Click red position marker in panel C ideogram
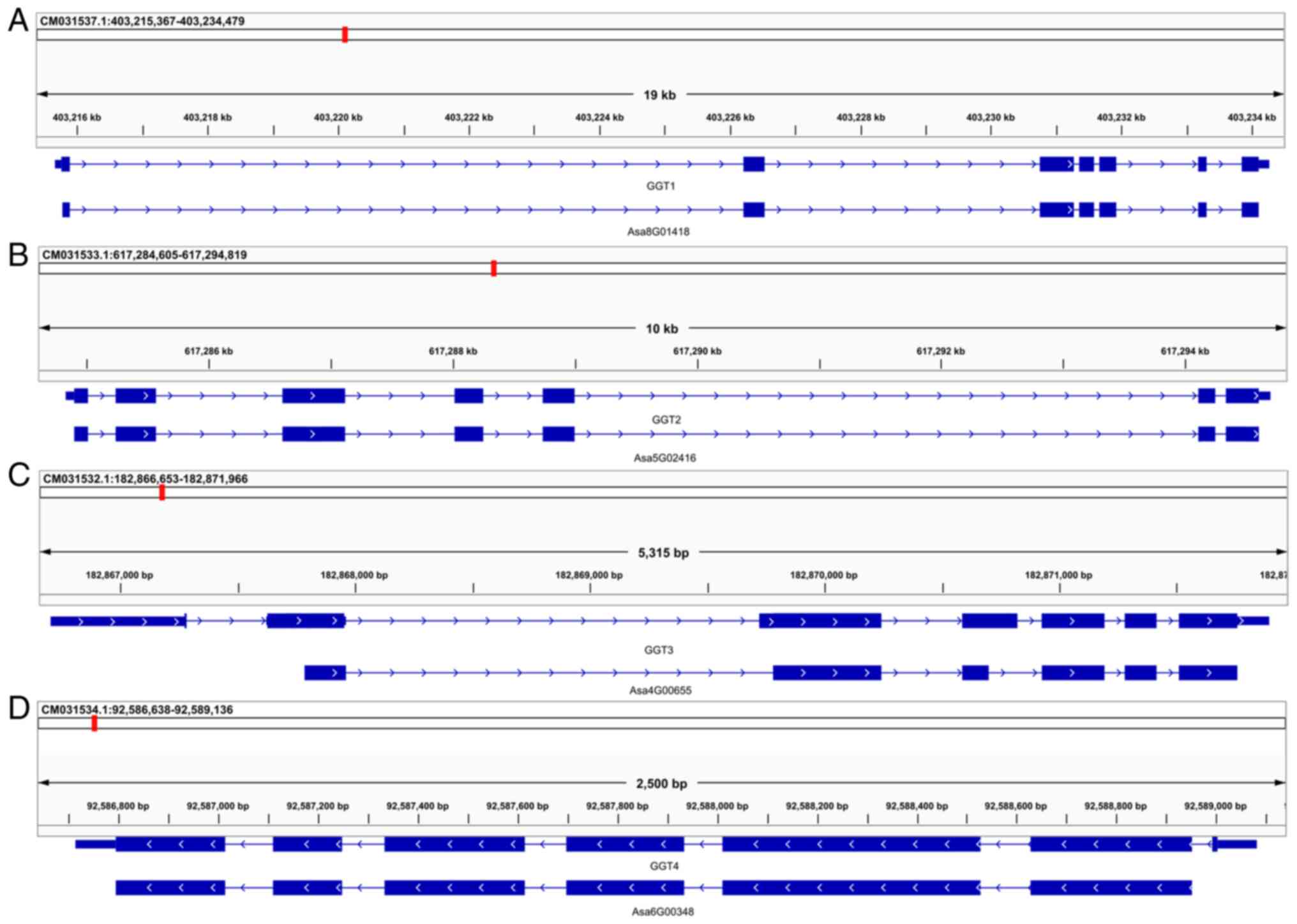The height and width of the screenshot is (924, 1297). [x=162, y=492]
